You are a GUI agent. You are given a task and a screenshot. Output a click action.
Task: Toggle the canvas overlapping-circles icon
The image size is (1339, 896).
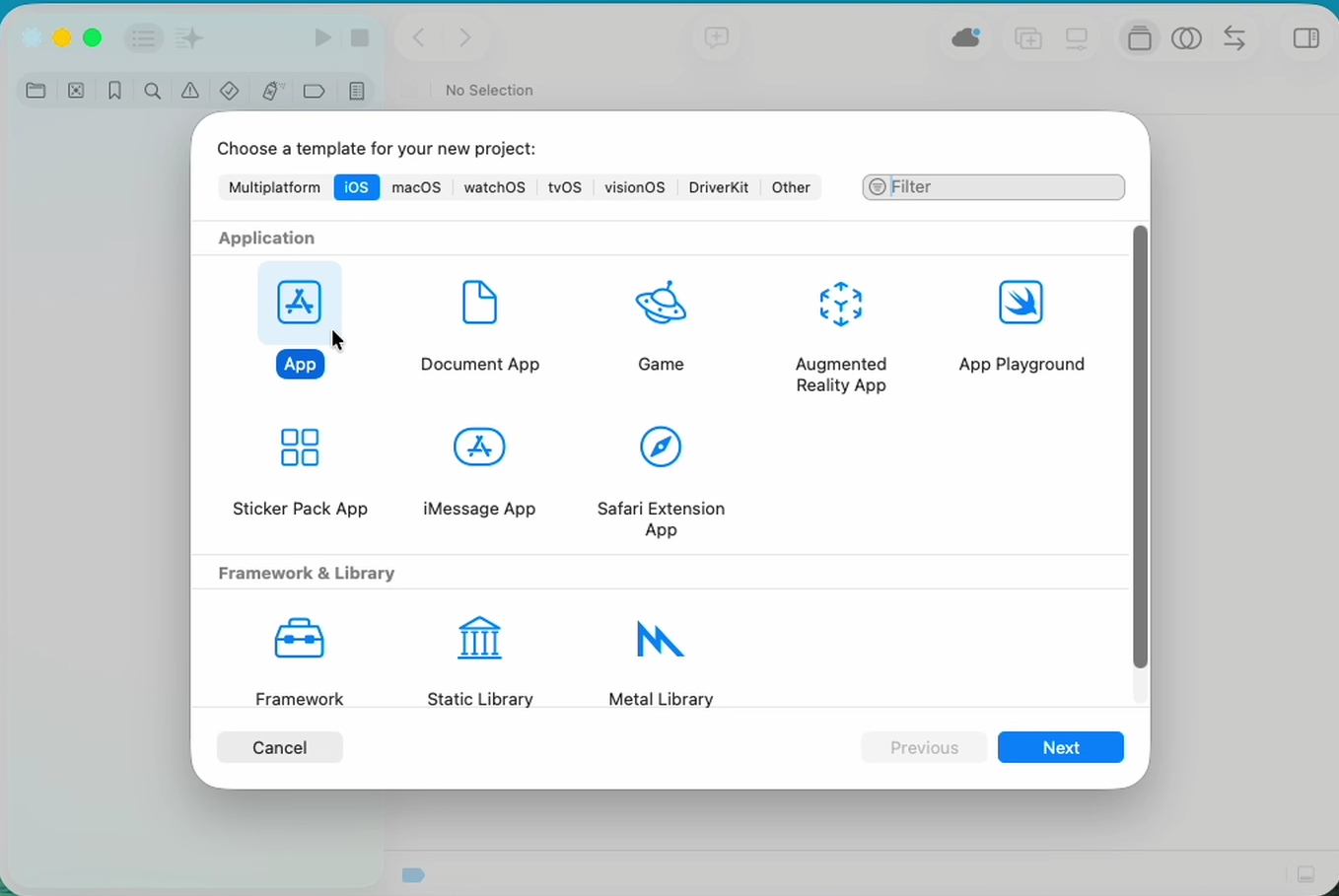[1186, 38]
